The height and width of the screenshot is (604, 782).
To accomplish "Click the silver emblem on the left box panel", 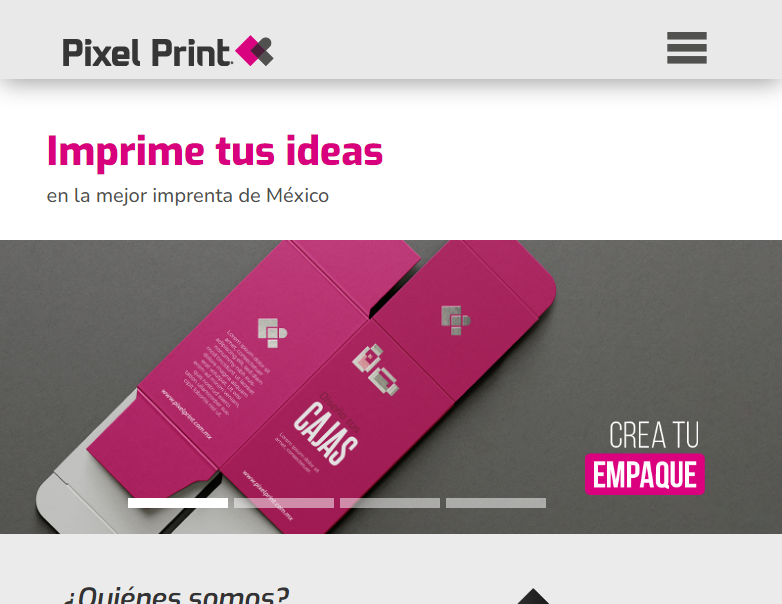I will coord(272,332).
